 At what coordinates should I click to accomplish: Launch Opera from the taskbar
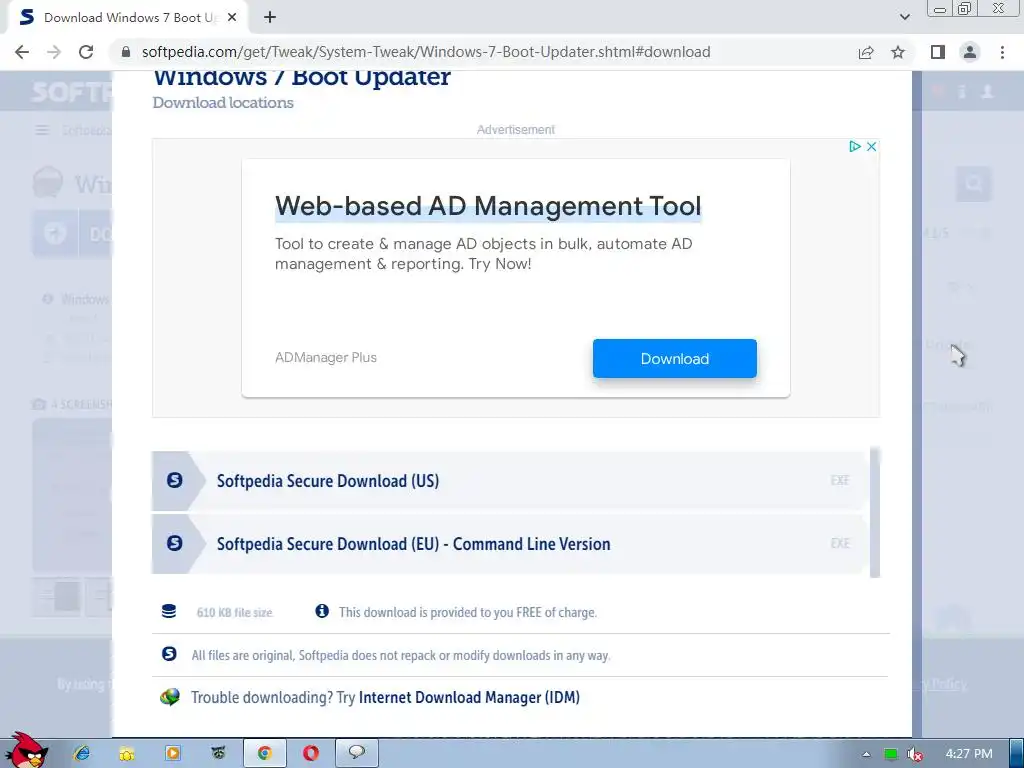click(x=311, y=754)
